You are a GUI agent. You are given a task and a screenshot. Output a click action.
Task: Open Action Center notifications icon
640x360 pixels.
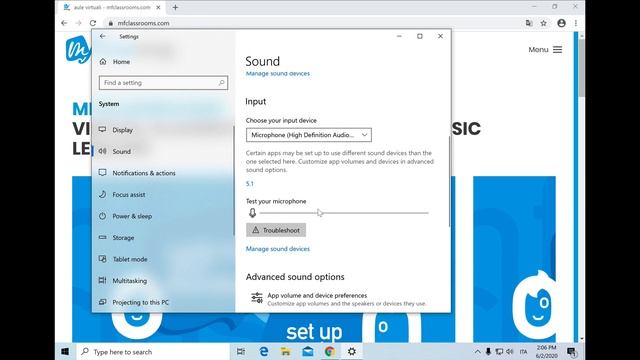tap(572, 351)
